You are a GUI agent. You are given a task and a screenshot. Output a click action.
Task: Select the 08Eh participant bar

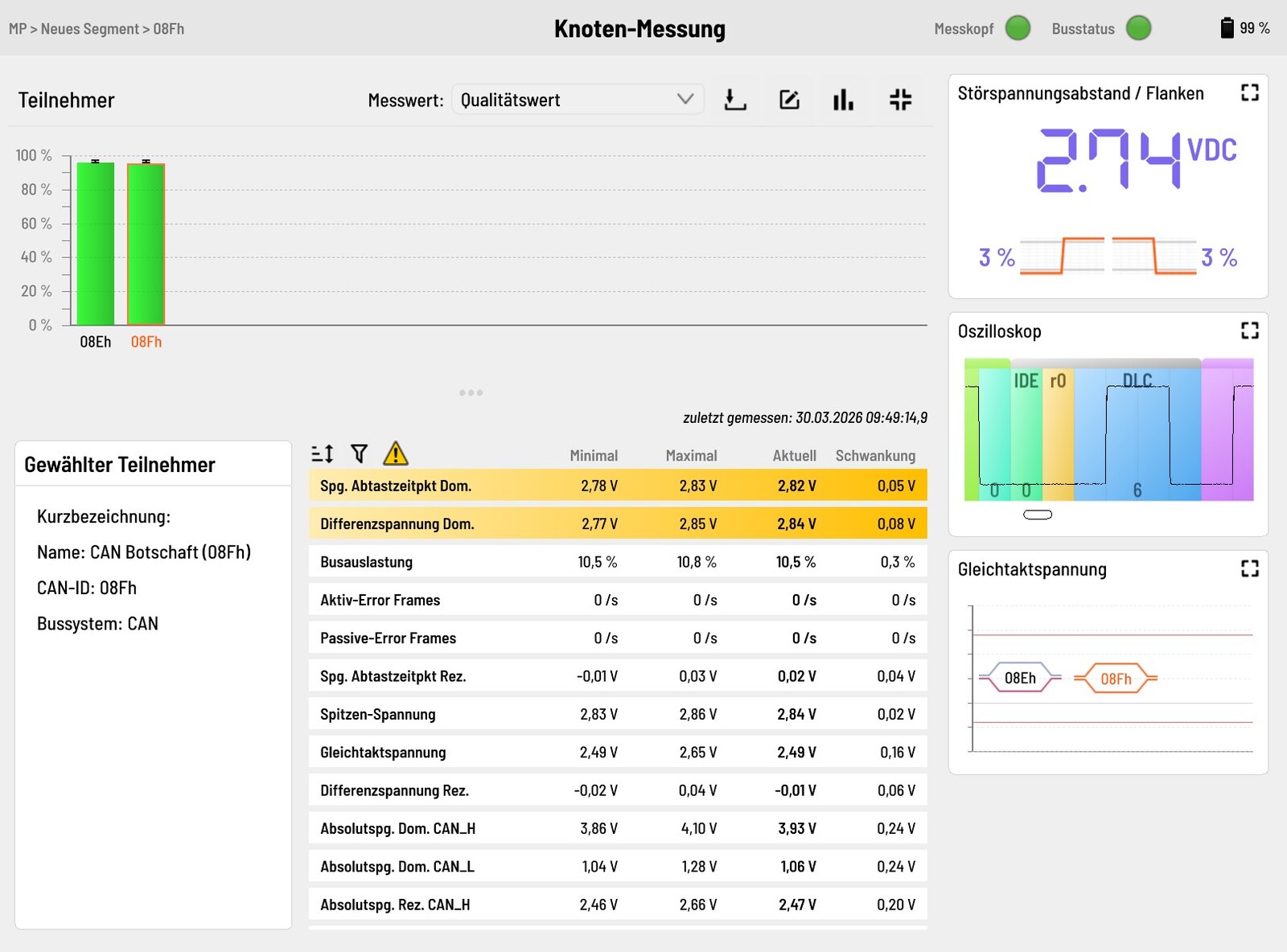[96, 244]
